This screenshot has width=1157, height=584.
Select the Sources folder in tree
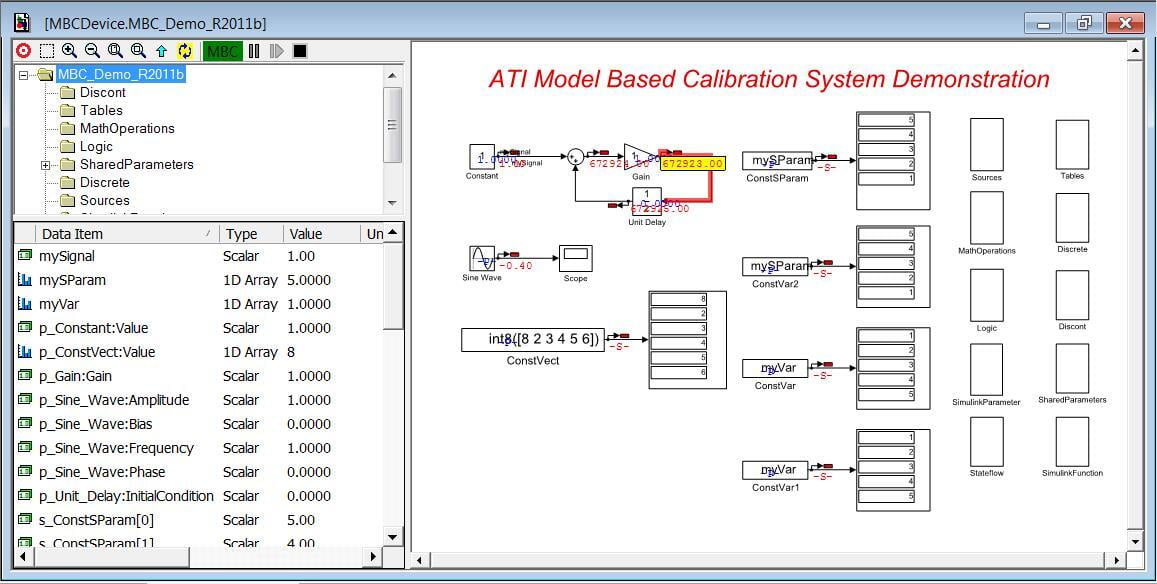tap(104, 201)
